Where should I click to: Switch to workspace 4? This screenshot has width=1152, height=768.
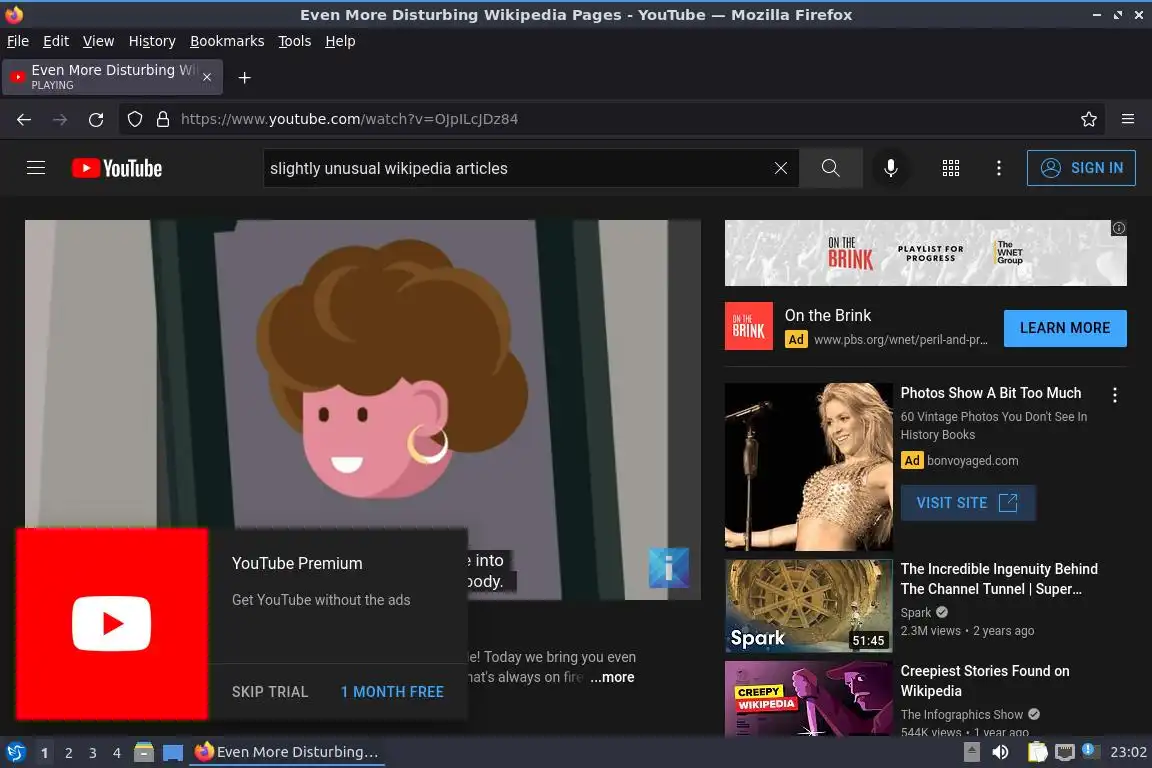coord(116,753)
